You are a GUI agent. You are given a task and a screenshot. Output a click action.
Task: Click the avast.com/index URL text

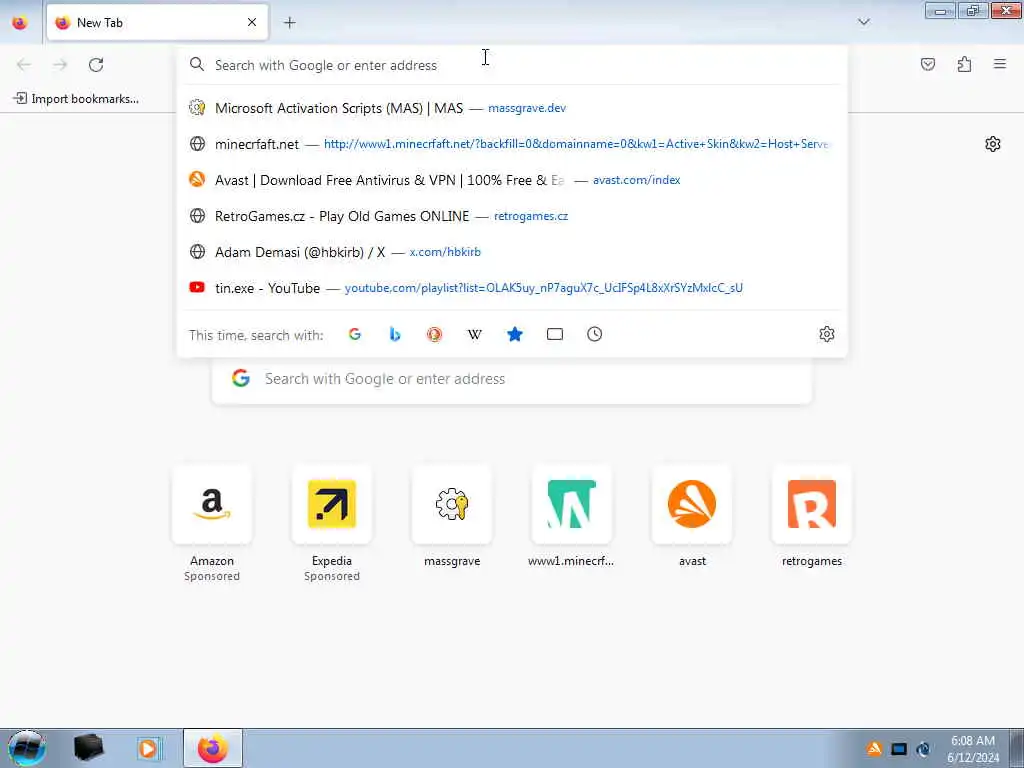[637, 180]
